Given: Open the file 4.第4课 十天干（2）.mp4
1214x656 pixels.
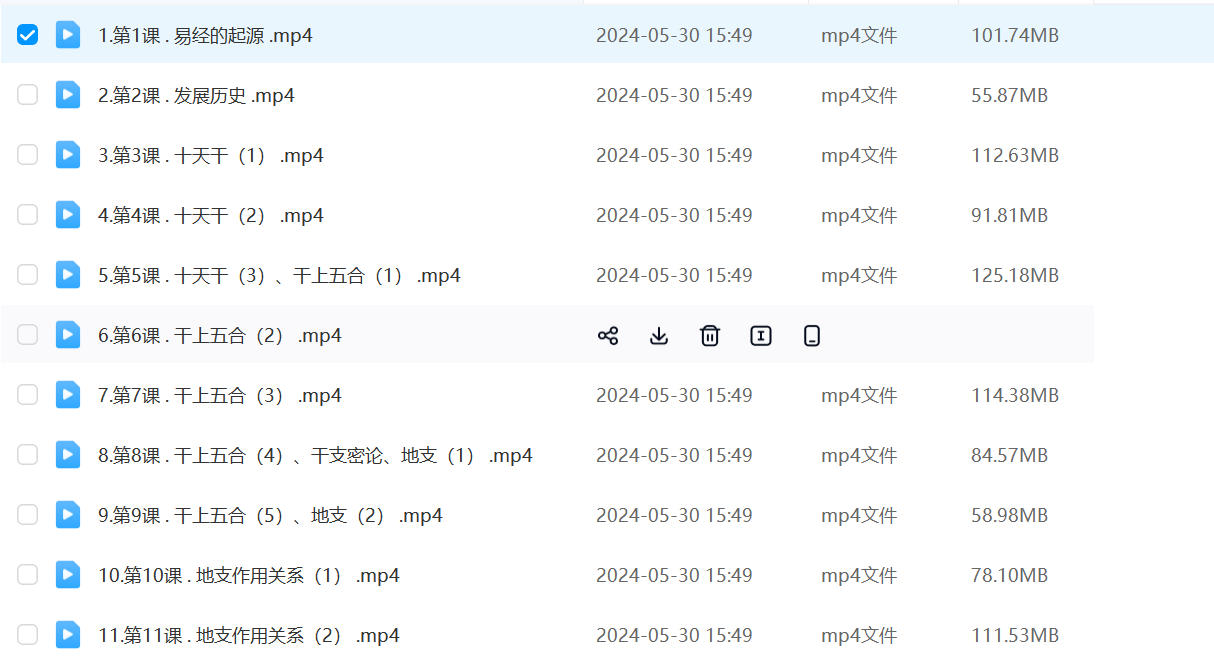Looking at the screenshot, I should [210, 216].
